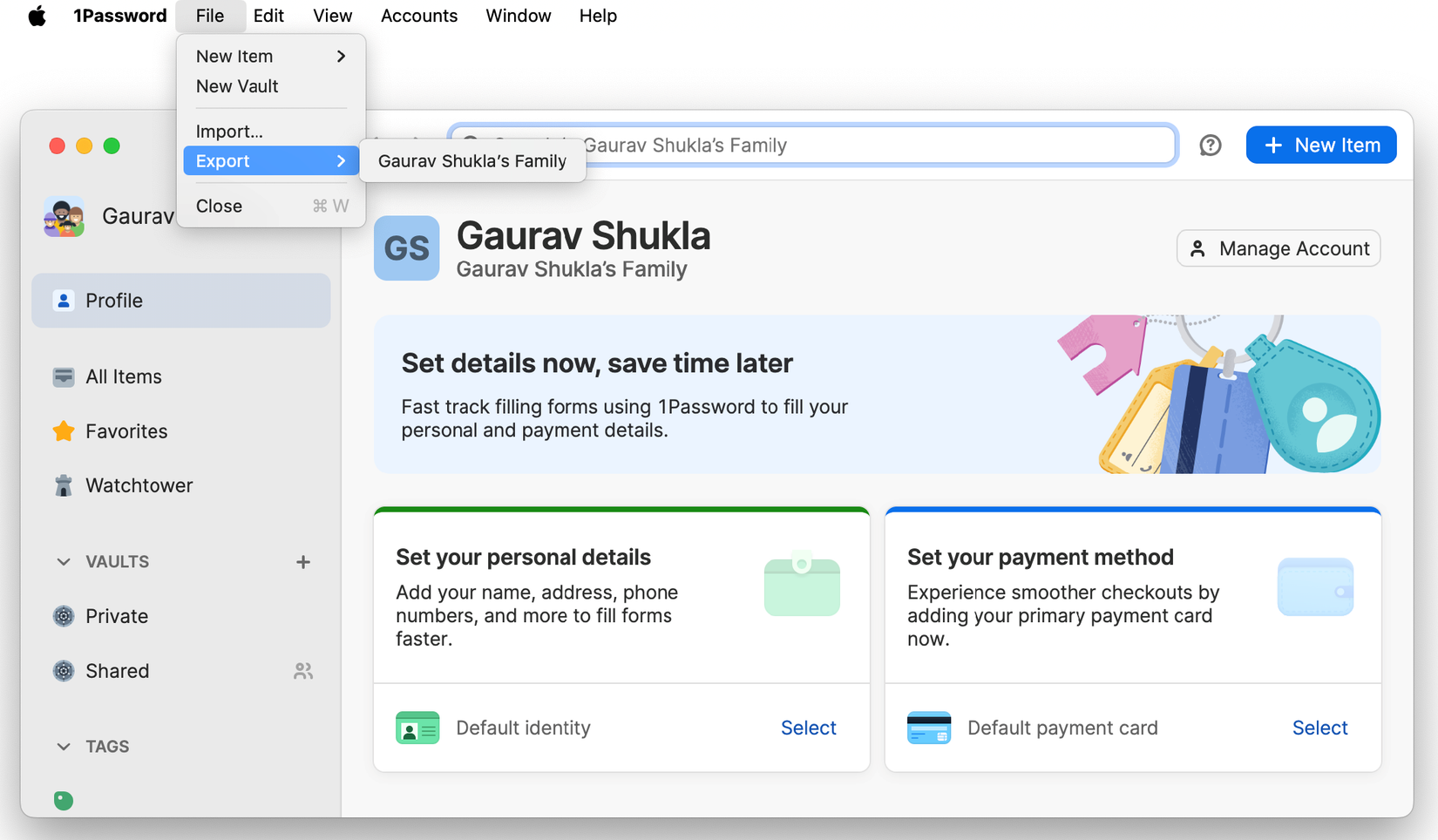Open the Accounts menu
The image size is (1438, 840).
point(418,16)
